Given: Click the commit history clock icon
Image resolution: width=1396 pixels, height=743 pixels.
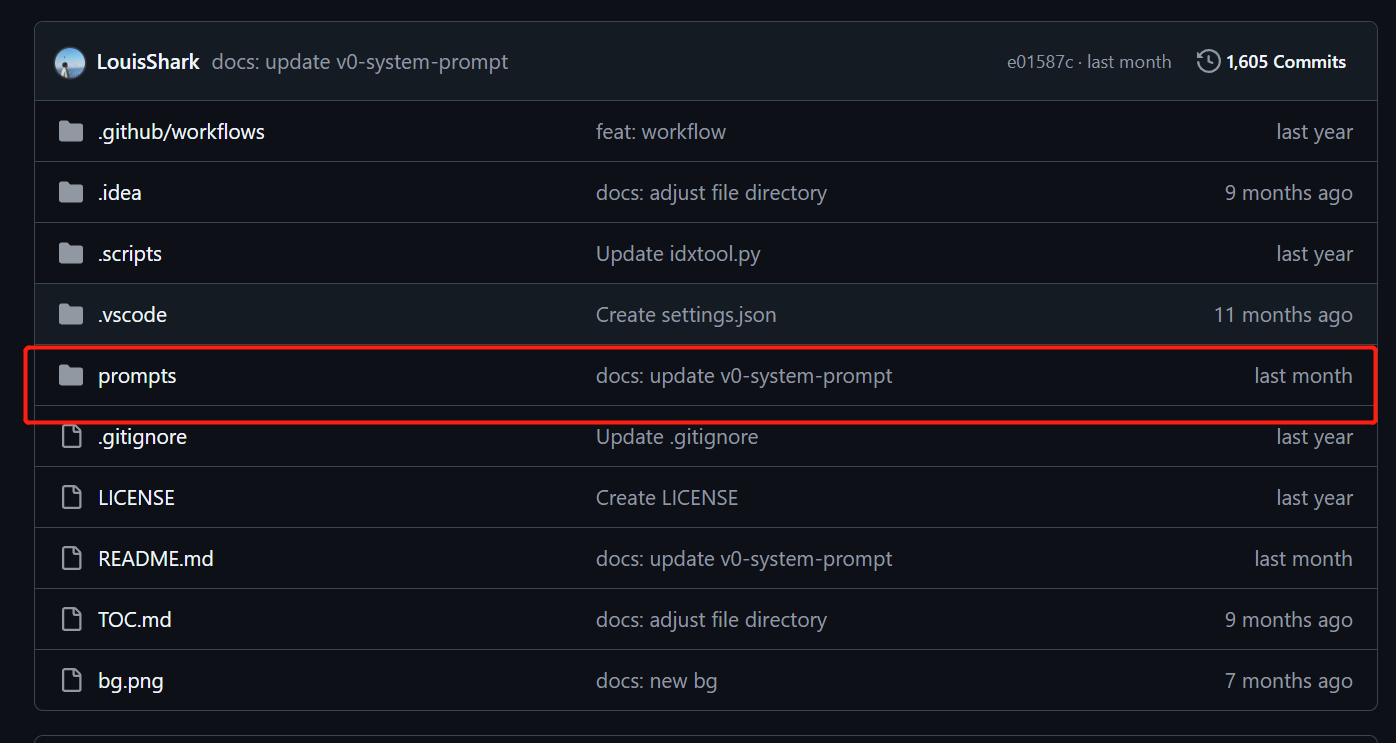Looking at the screenshot, I should point(1208,62).
